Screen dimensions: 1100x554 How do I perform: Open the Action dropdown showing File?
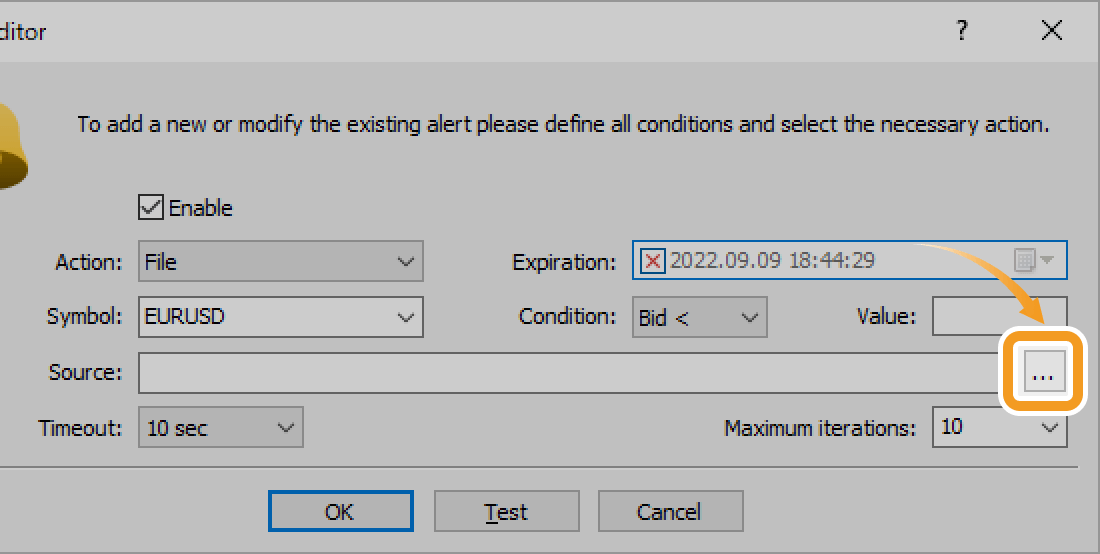tap(281, 262)
